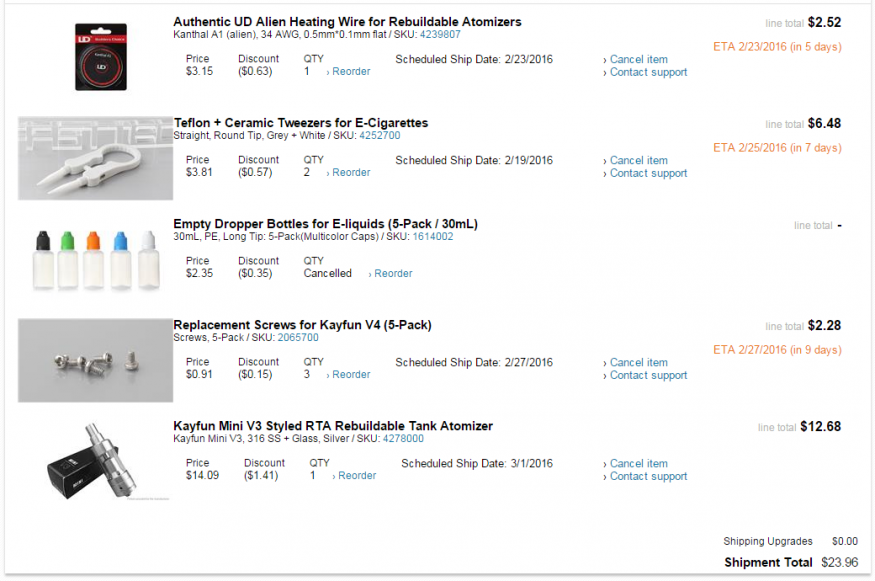Click title Authentic UD Alien Heating Wire

point(347,22)
